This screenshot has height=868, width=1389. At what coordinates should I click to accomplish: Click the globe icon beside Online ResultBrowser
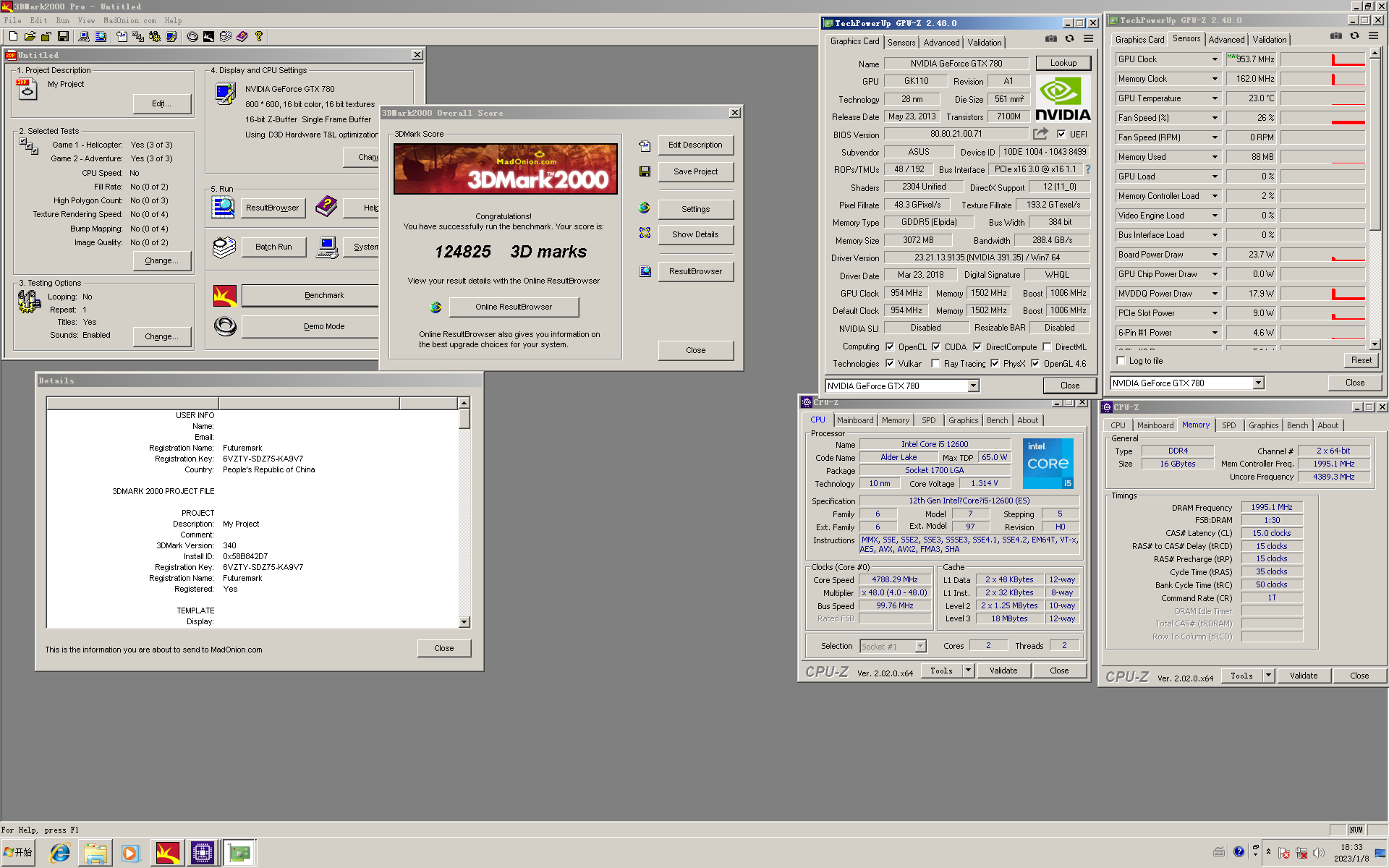pos(436,307)
